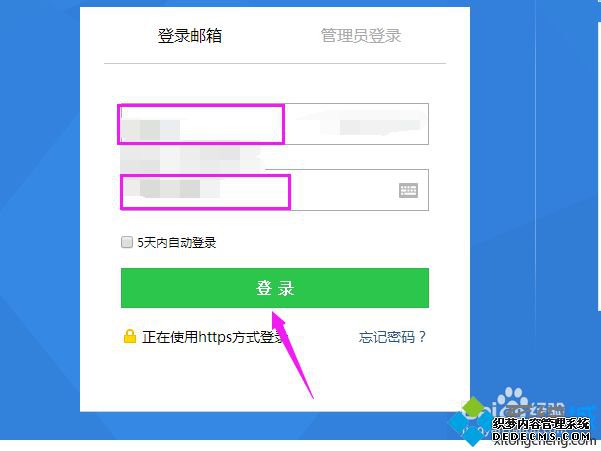Select the blurred suggestion text between the fields

[x=192, y=159]
